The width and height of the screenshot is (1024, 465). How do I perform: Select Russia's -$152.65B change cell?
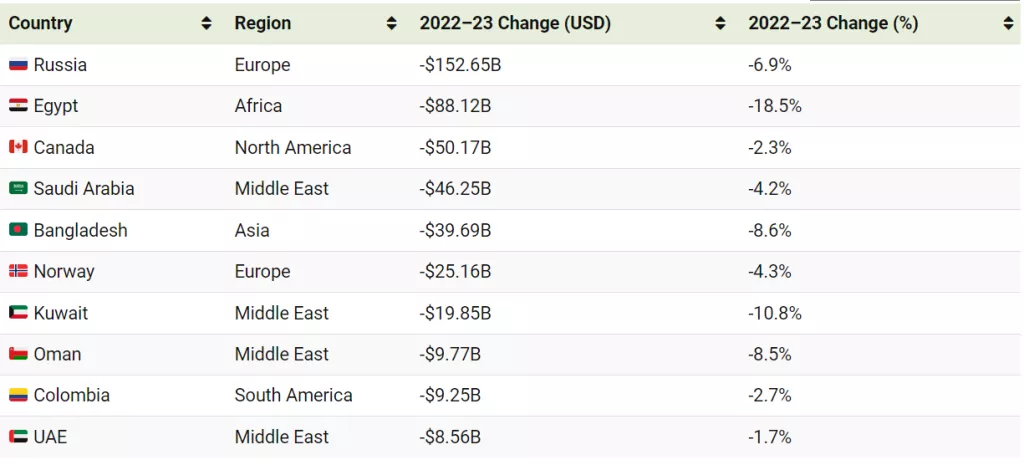(x=461, y=65)
